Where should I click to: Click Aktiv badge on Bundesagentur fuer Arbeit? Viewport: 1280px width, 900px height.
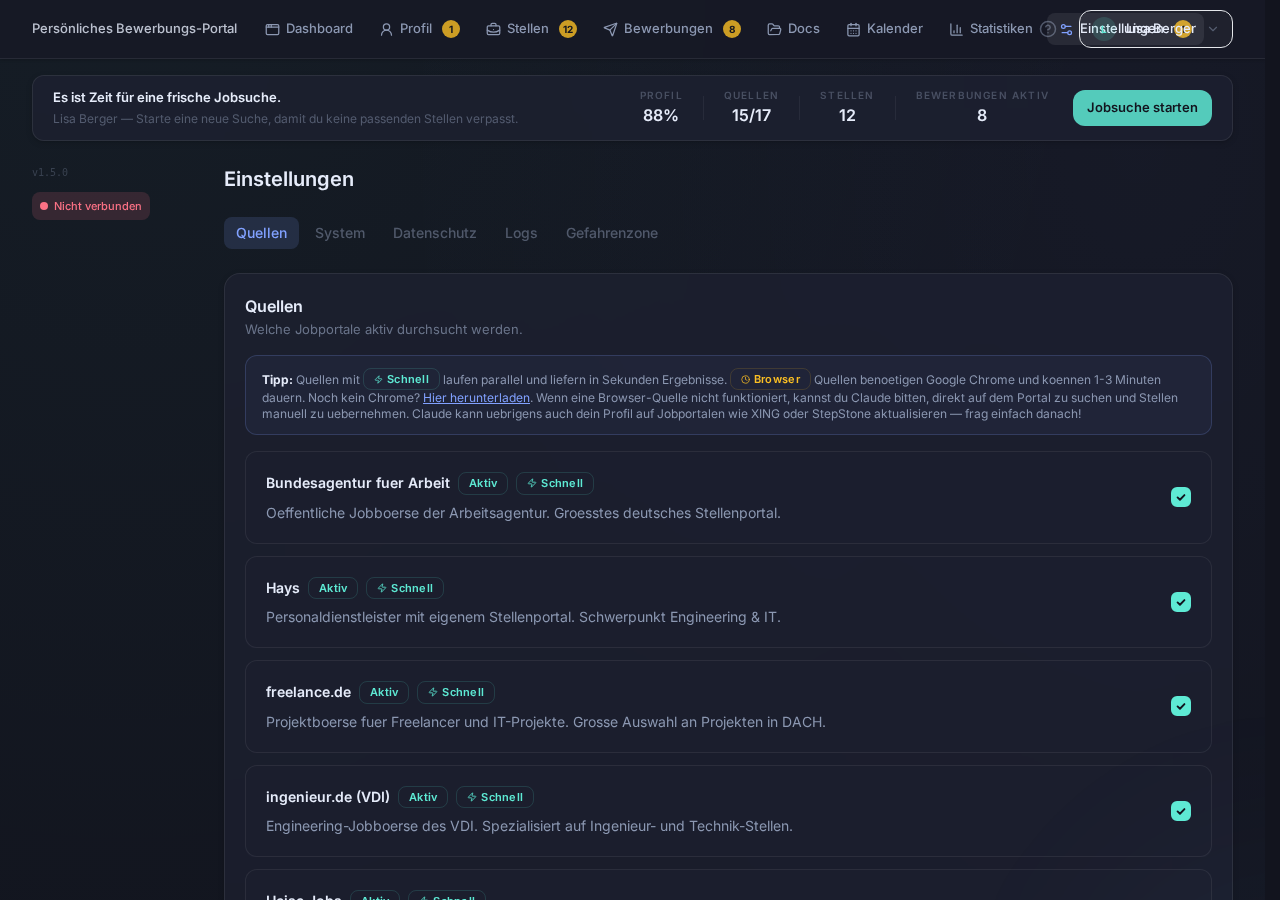(483, 483)
